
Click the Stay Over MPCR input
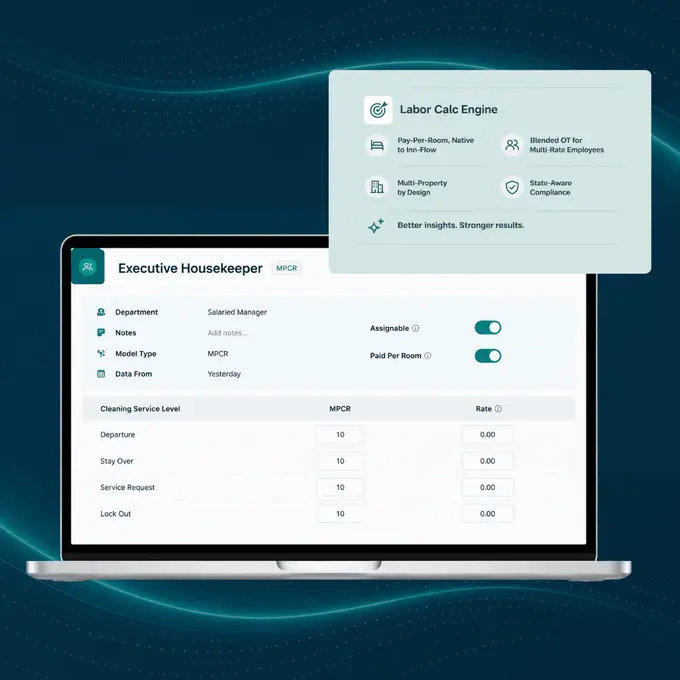[340, 461]
